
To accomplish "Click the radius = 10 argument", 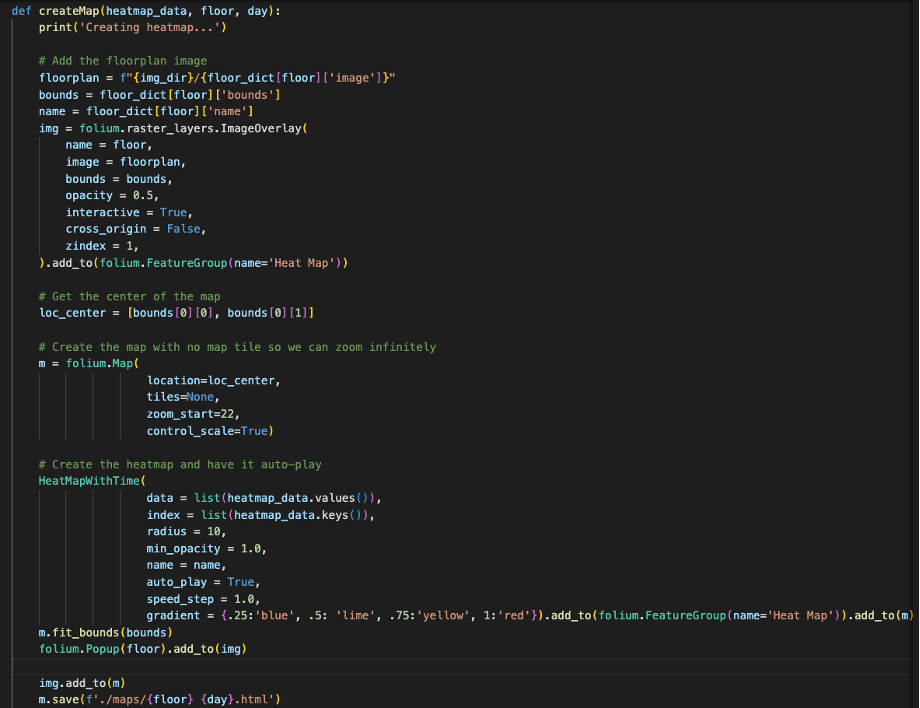I will coord(186,531).
